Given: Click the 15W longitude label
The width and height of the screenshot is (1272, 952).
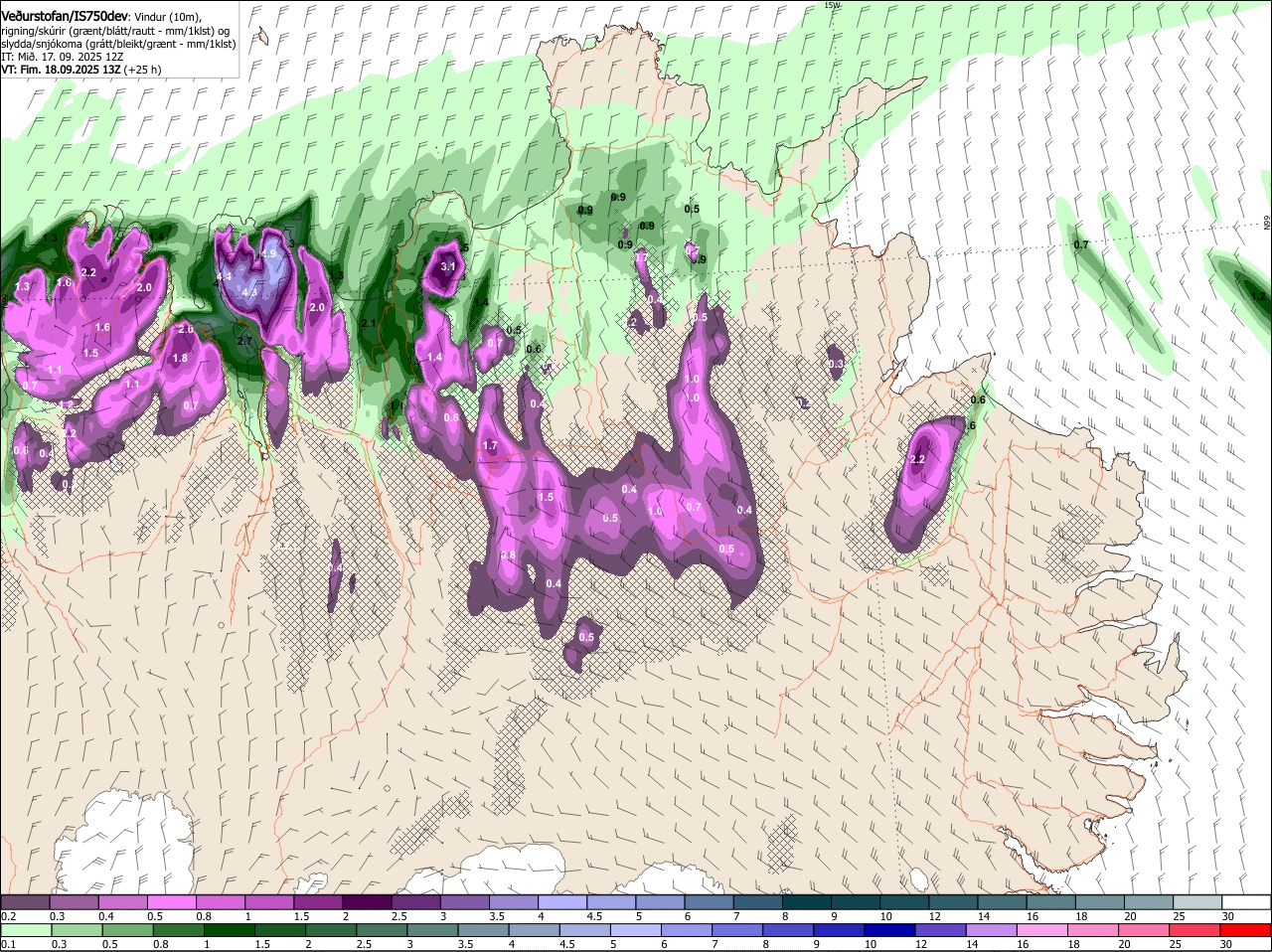Looking at the screenshot, I should (x=832, y=5).
